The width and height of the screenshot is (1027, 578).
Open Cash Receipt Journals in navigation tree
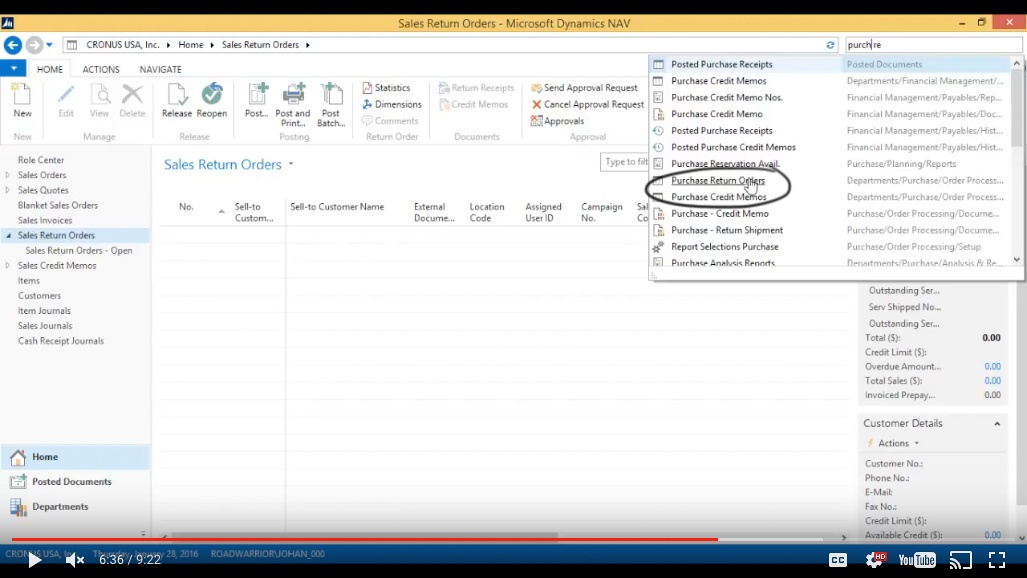[61, 341]
